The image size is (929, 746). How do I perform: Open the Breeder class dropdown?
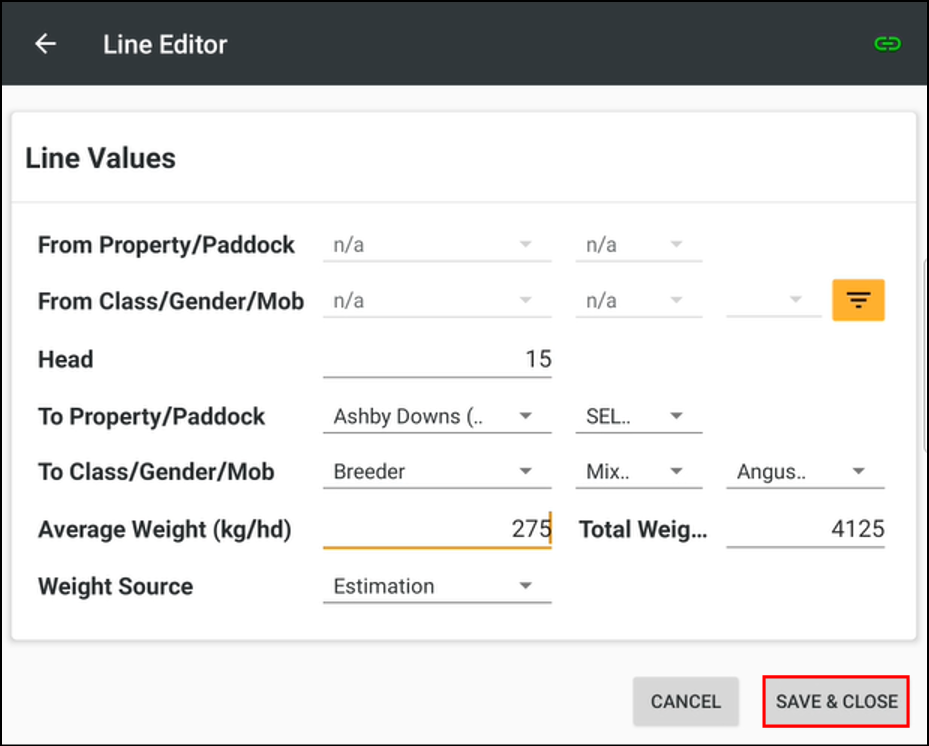[436, 472]
